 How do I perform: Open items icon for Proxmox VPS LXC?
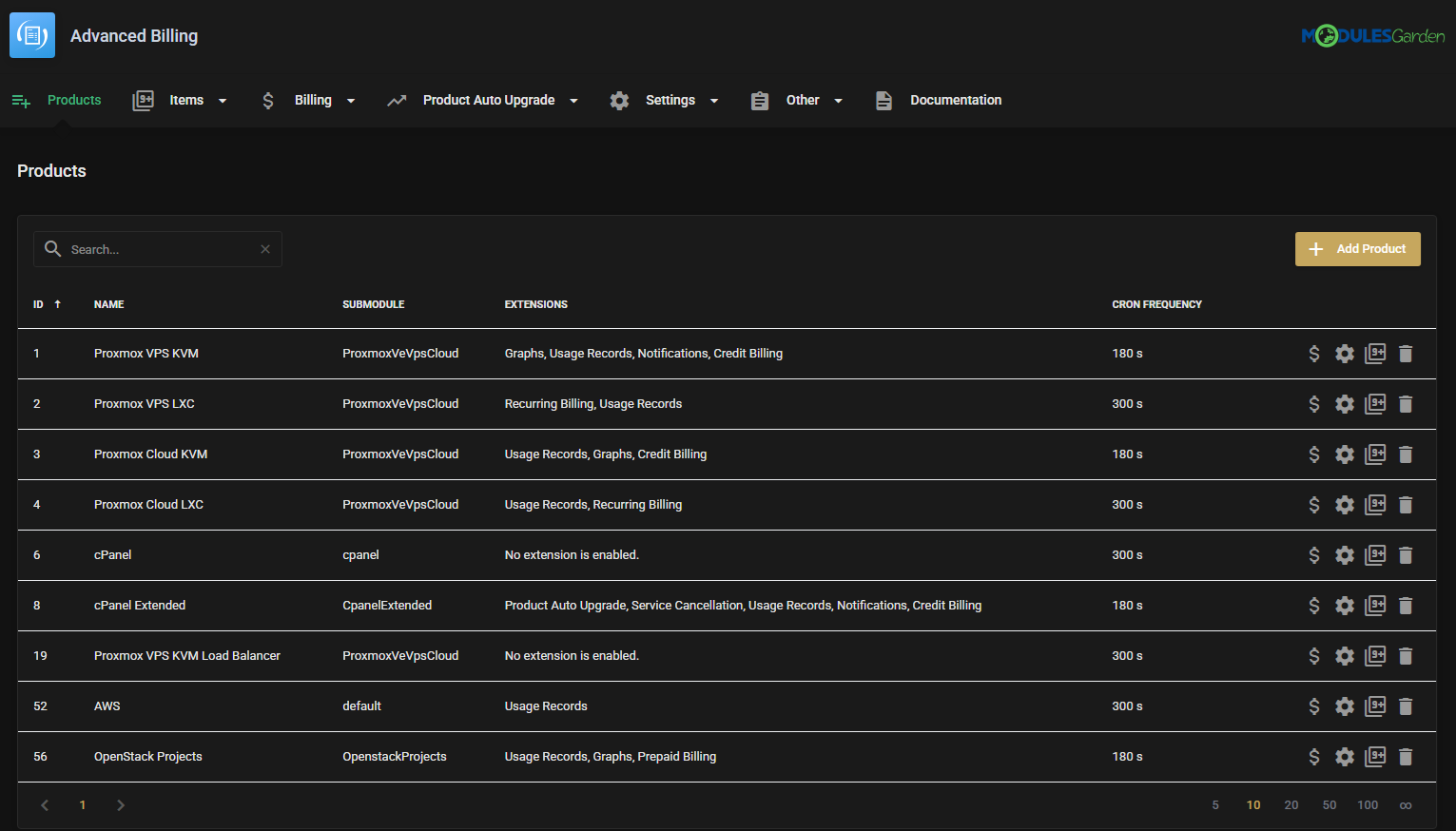[1375, 404]
